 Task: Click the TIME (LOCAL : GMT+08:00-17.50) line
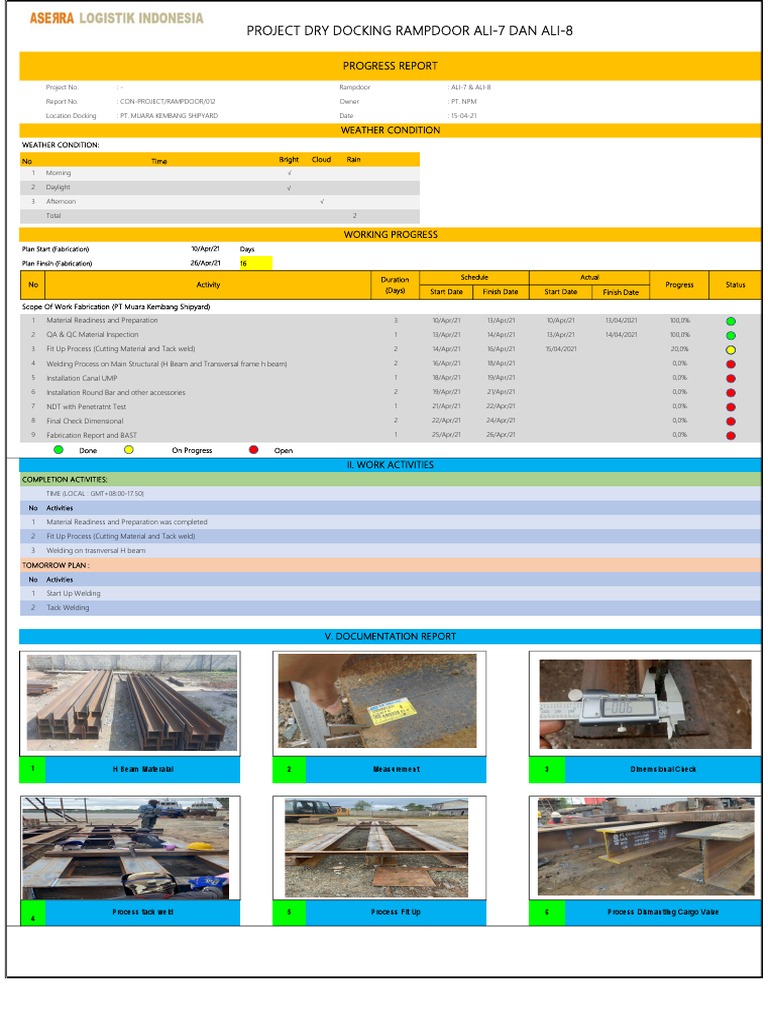[95, 494]
